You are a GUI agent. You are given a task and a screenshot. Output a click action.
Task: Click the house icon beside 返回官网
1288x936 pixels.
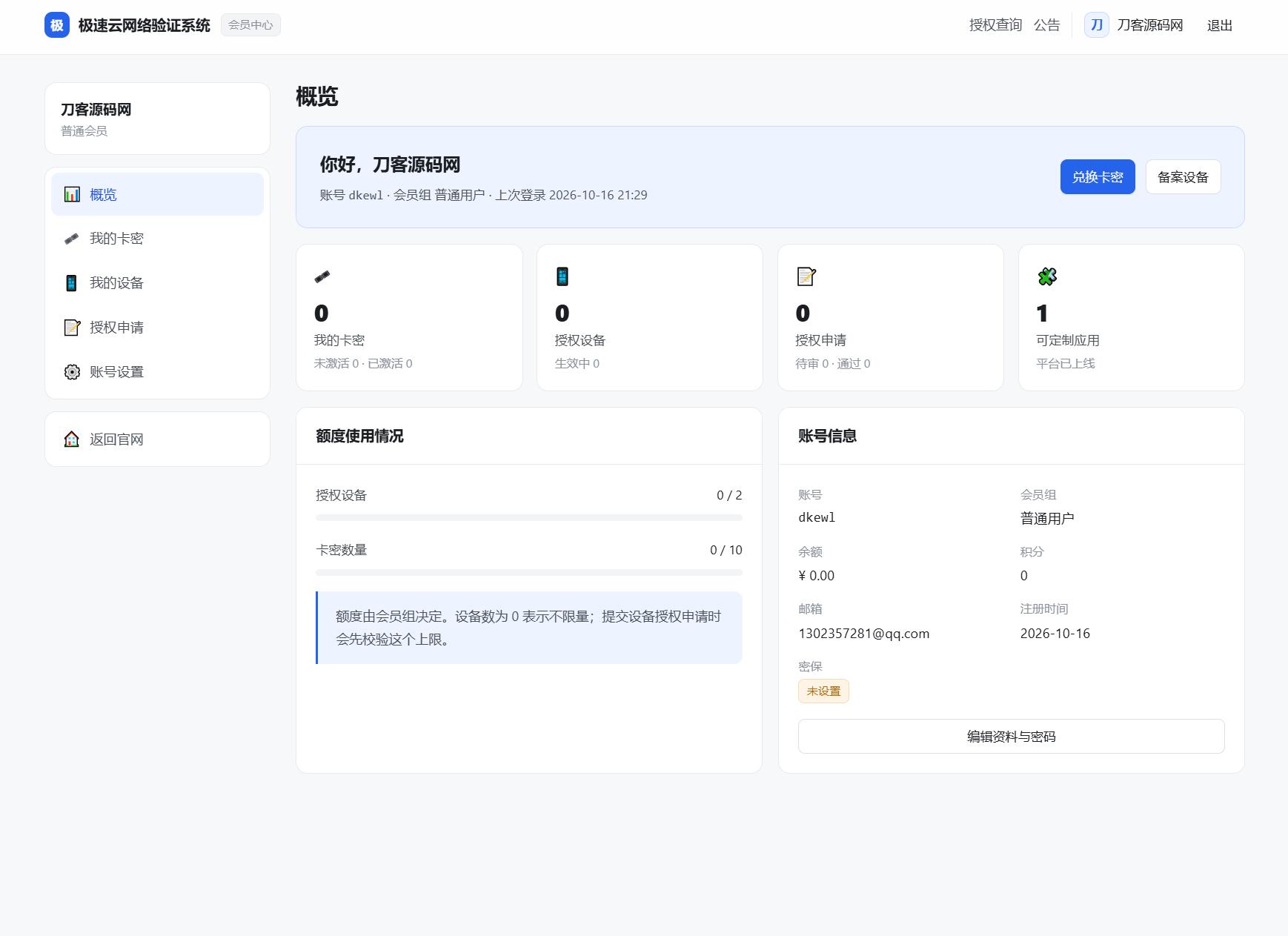click(72, 439)
